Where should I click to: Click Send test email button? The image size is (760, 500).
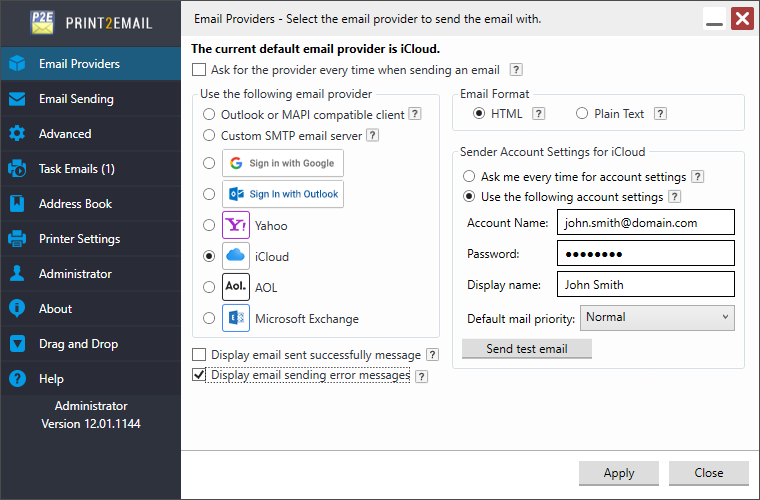pos(527,349)
